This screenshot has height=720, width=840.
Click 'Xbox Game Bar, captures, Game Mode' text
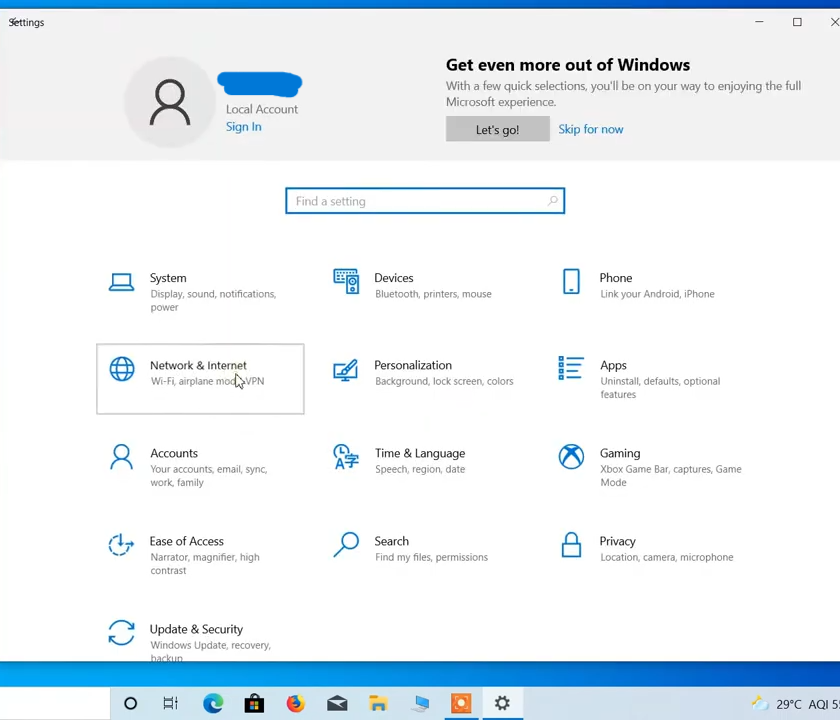click(x=671, y=476)
